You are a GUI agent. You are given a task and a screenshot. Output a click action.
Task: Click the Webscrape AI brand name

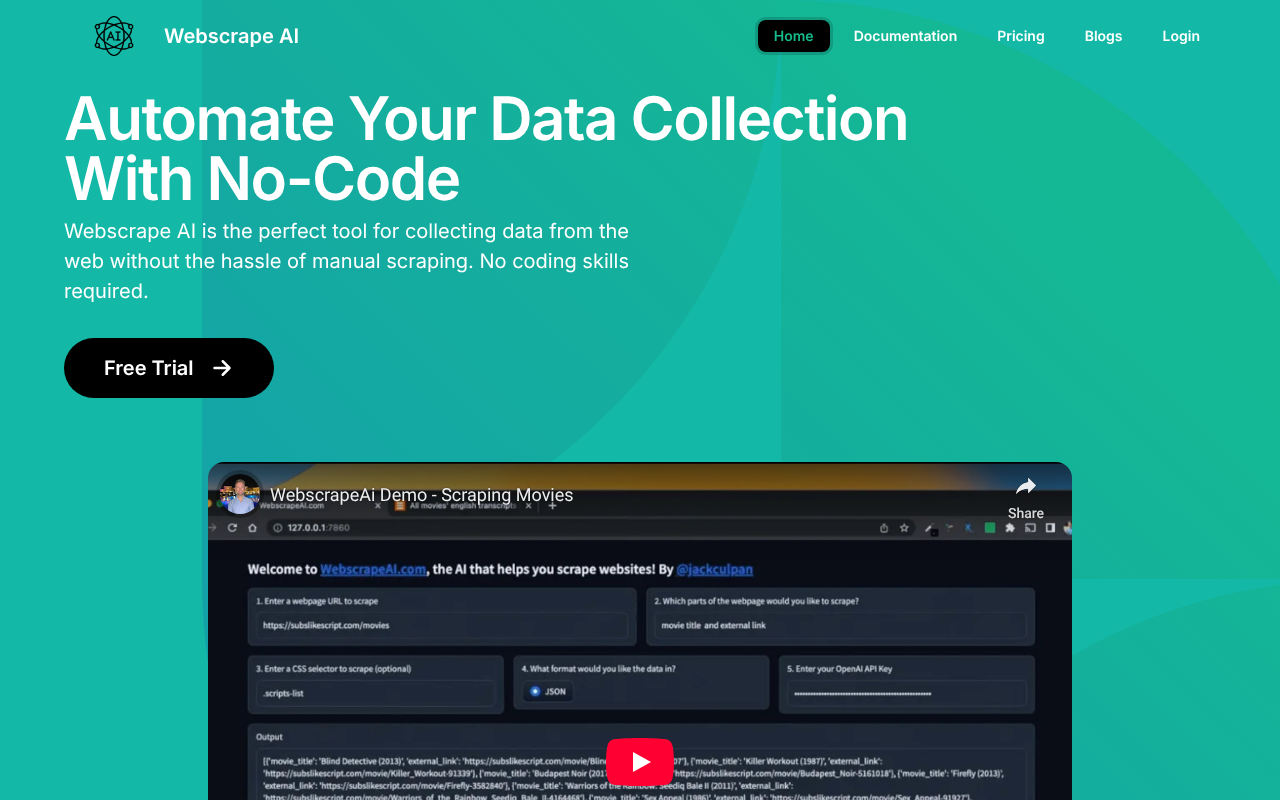[x=231, y=36]
